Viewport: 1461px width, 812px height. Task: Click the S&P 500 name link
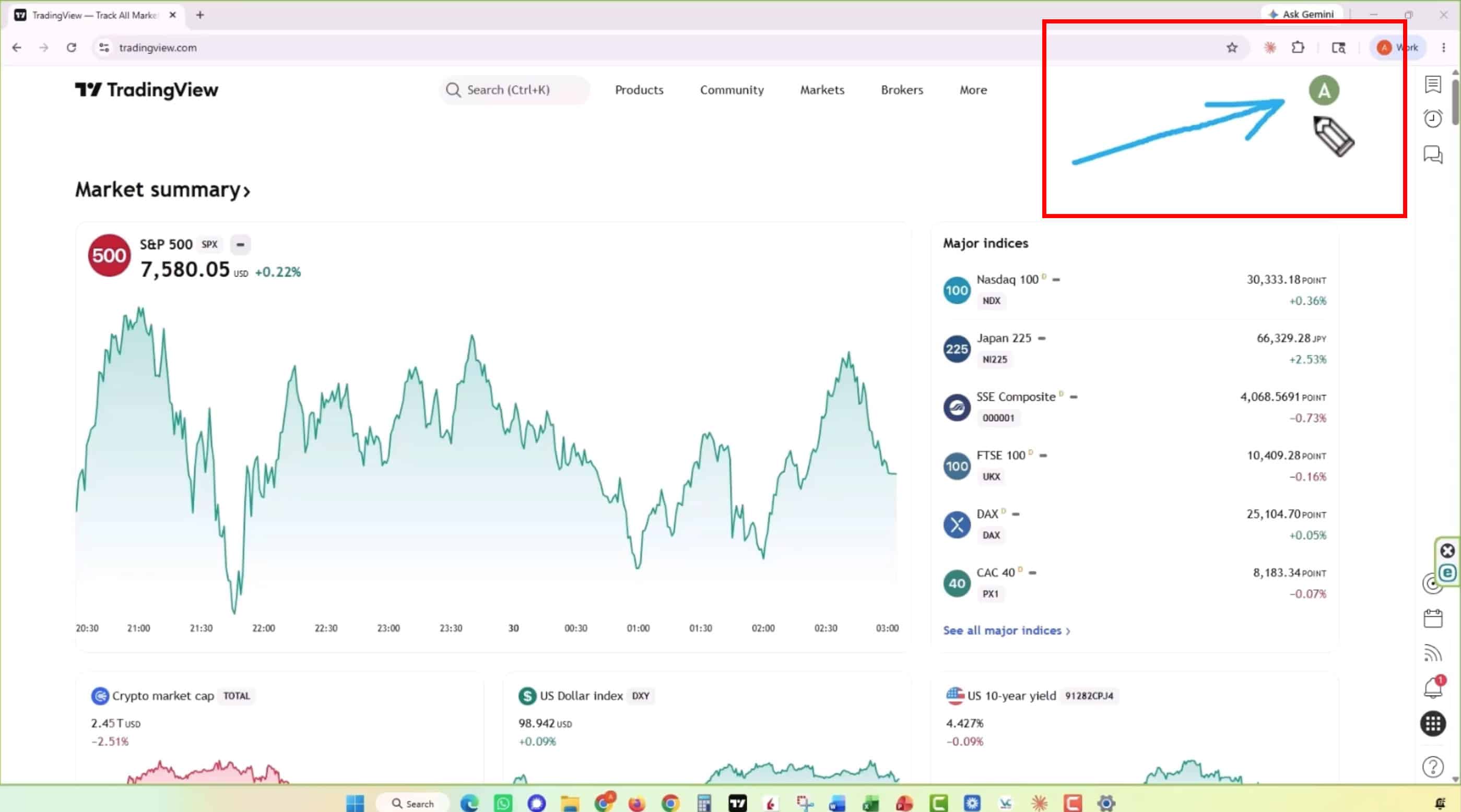(166, 244)
